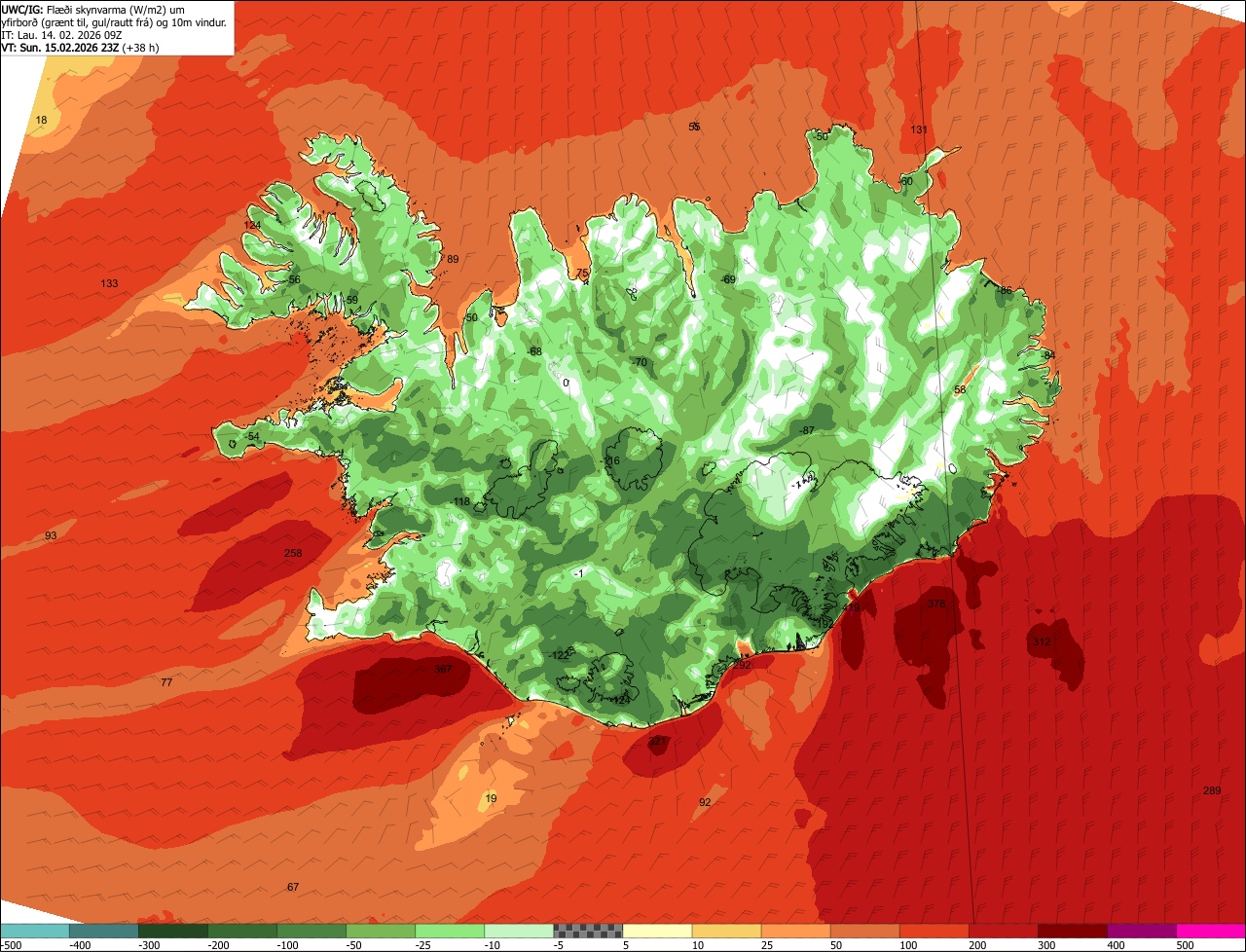
Task: Pick the -25 light green legend swatch
Action: [450, 931]
